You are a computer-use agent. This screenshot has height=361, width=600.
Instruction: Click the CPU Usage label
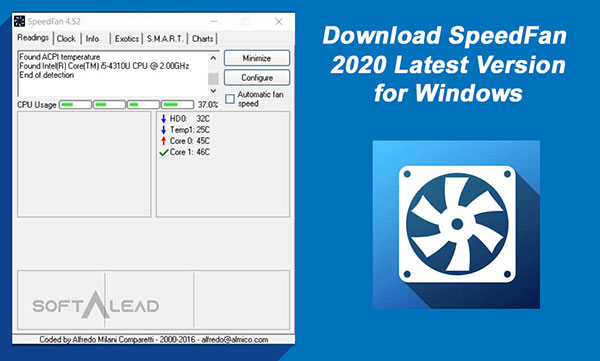(37, 105)
